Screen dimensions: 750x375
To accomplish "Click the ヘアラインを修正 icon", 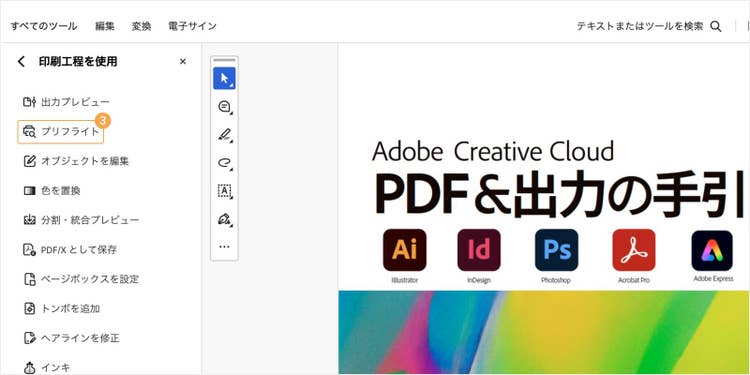I will [x=30, y=338].
